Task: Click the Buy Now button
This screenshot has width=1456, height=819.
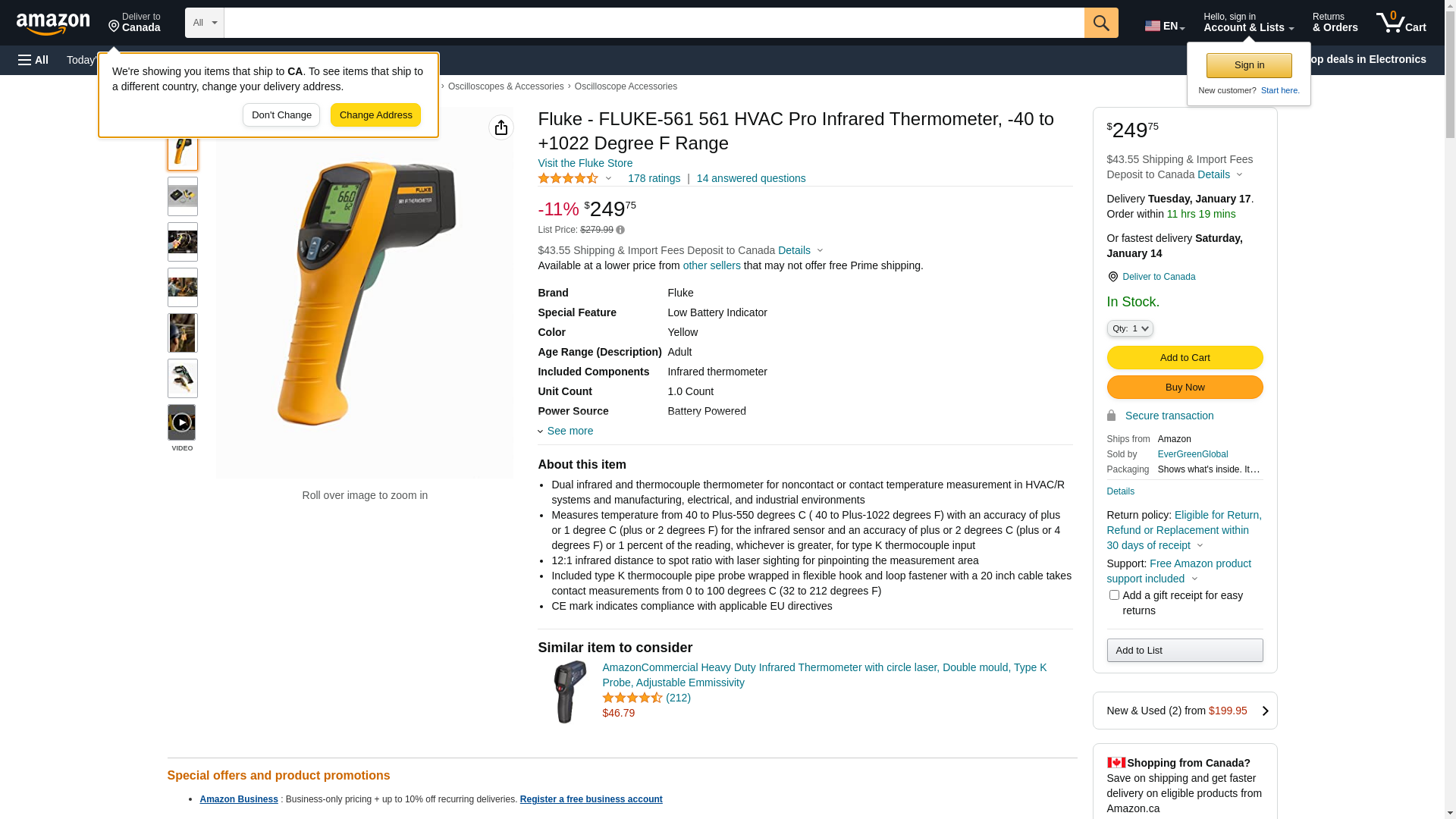Action: coord(1185,388)
